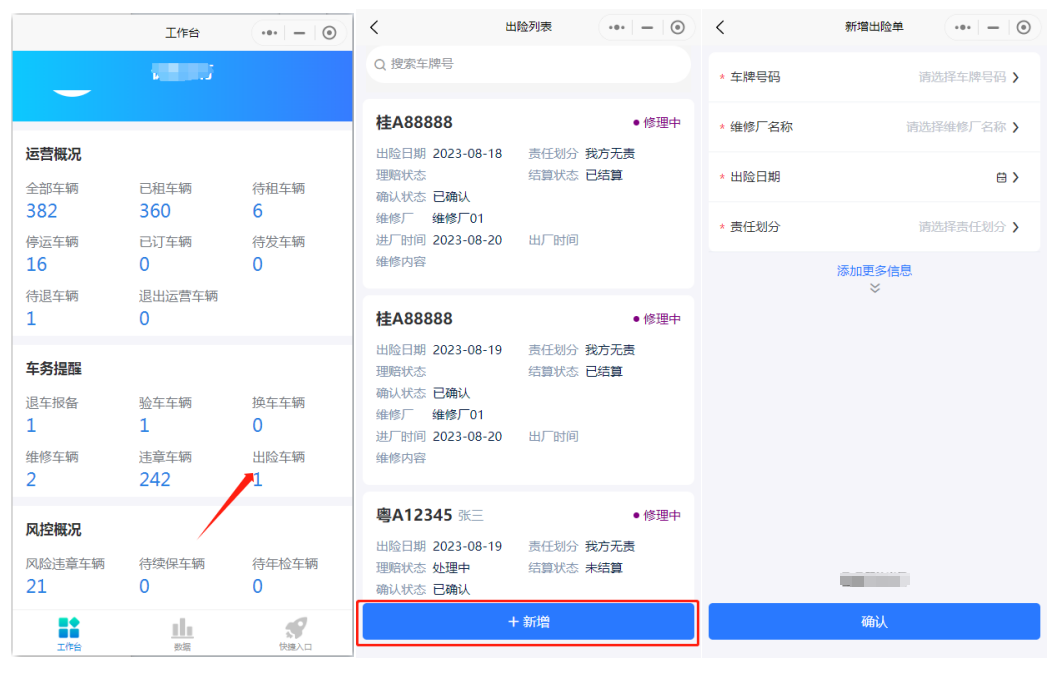Open 出险车辆 count under 车务提醒

coord(258,479)
